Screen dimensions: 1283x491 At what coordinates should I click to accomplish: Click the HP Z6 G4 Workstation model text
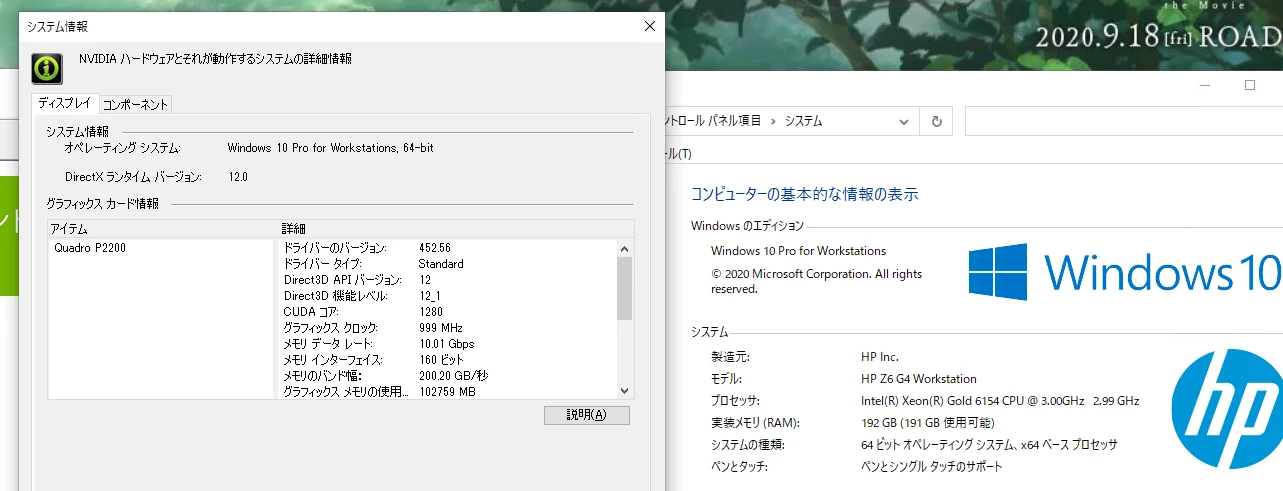919,379
